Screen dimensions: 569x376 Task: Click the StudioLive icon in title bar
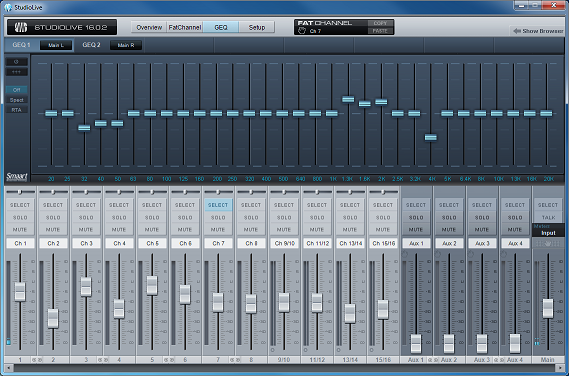point(8,7)
